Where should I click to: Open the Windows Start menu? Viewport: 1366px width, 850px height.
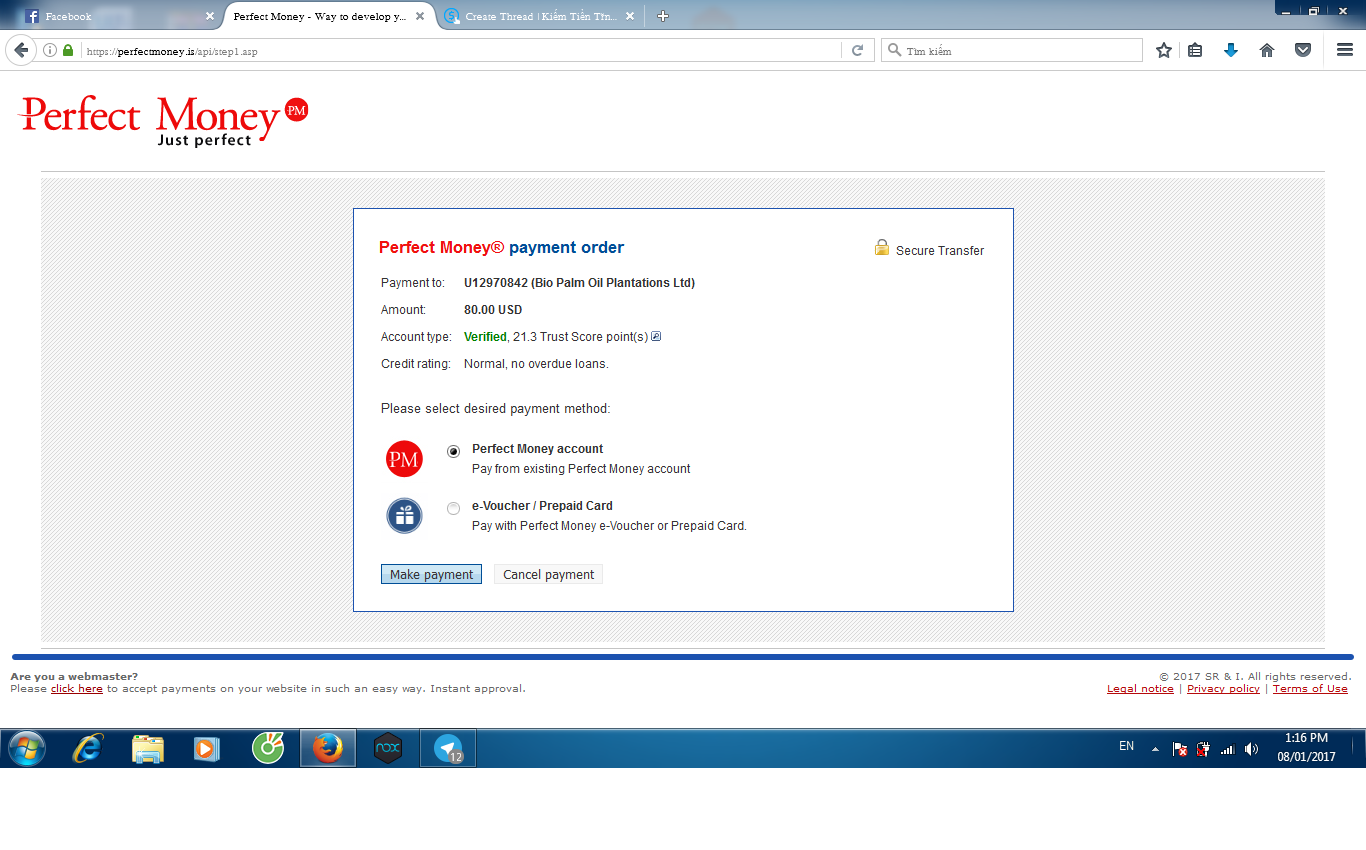coord(27,748)
